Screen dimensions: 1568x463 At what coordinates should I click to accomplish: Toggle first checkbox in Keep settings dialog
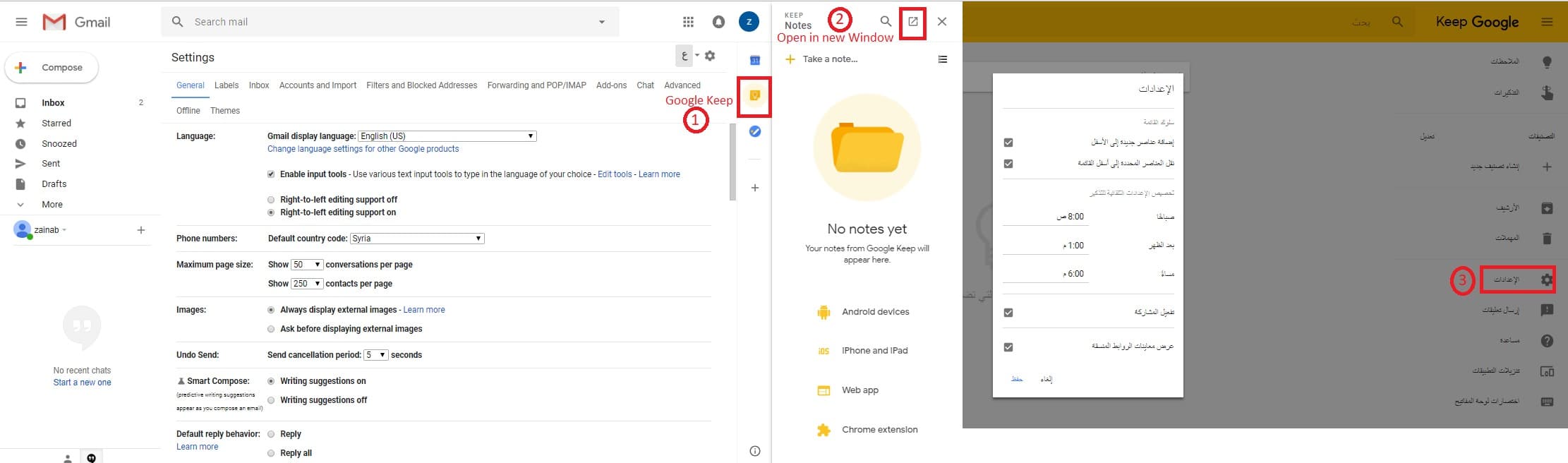(x=1008, y=143)
